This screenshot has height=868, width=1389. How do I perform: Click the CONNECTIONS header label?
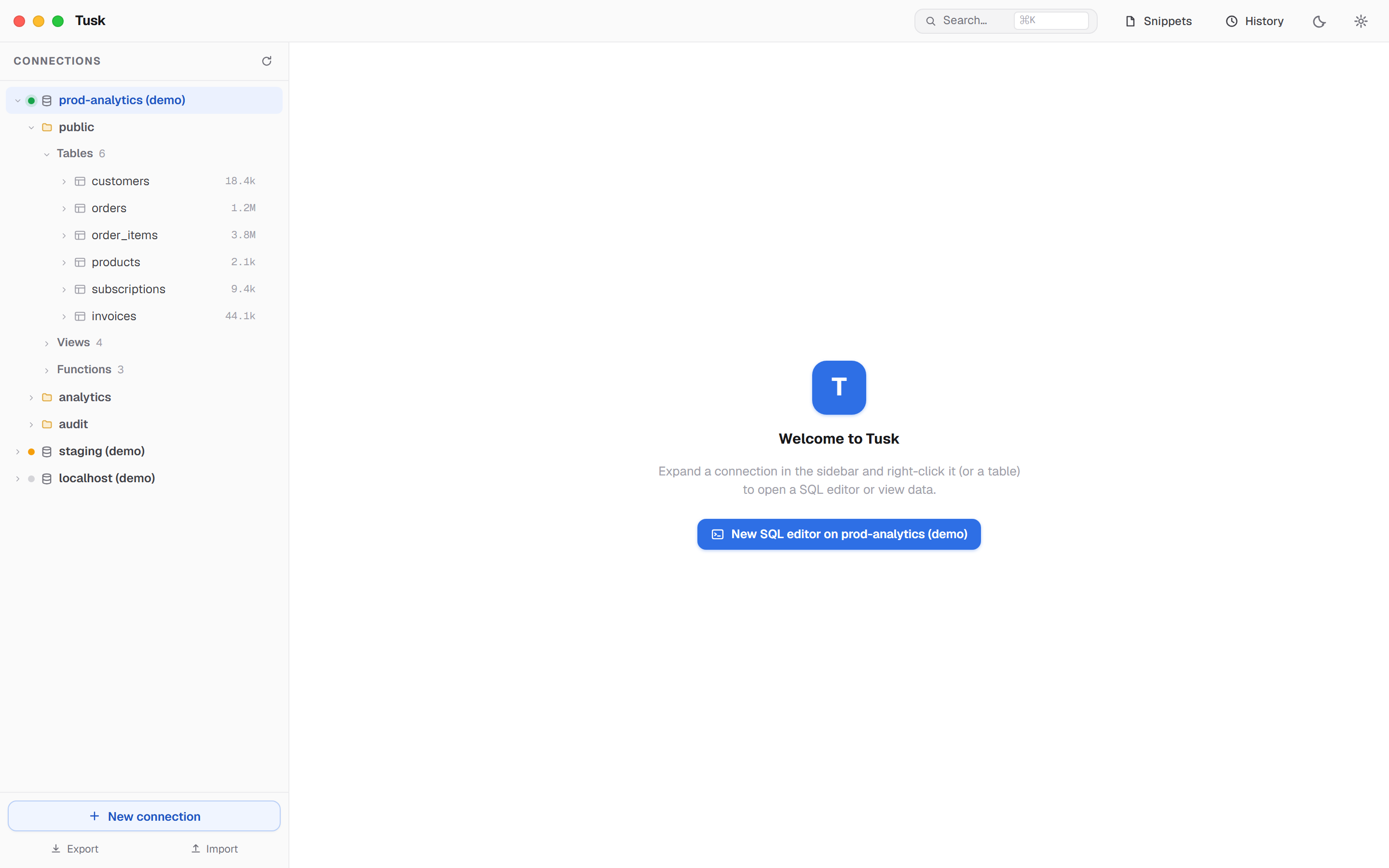(x=57, y=61)
